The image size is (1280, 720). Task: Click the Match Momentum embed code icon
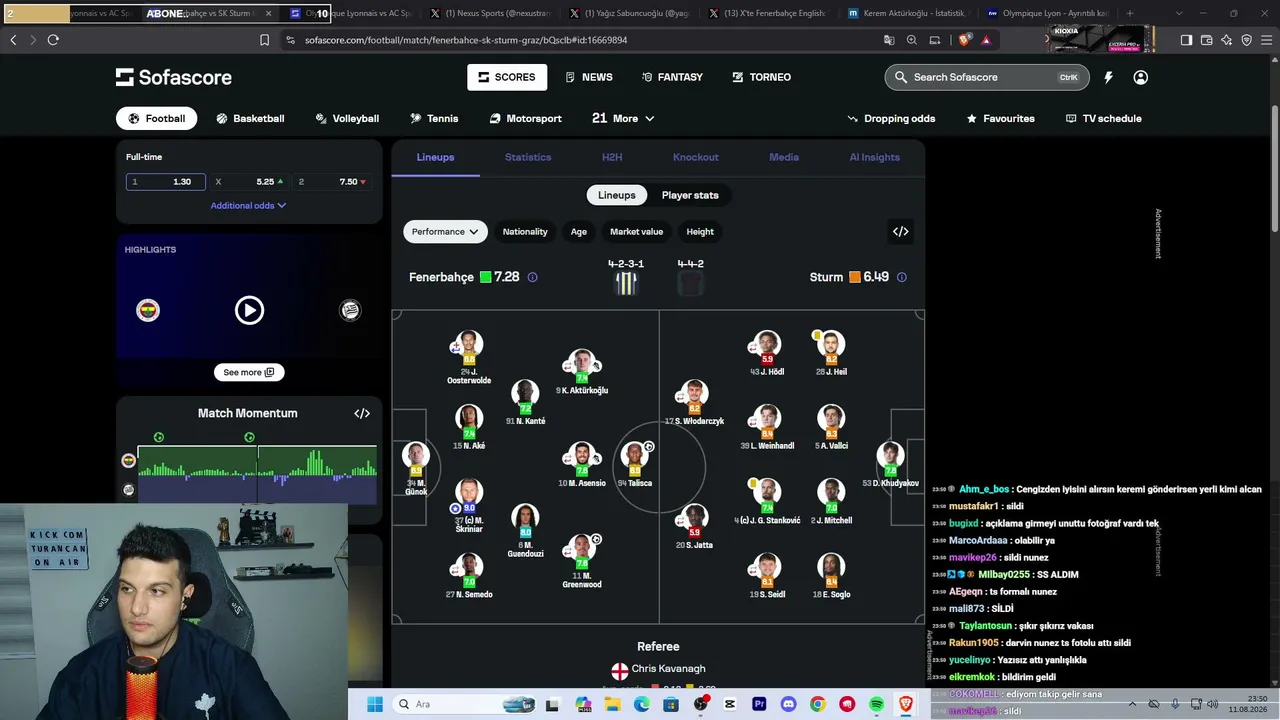[x=362, y=413]
